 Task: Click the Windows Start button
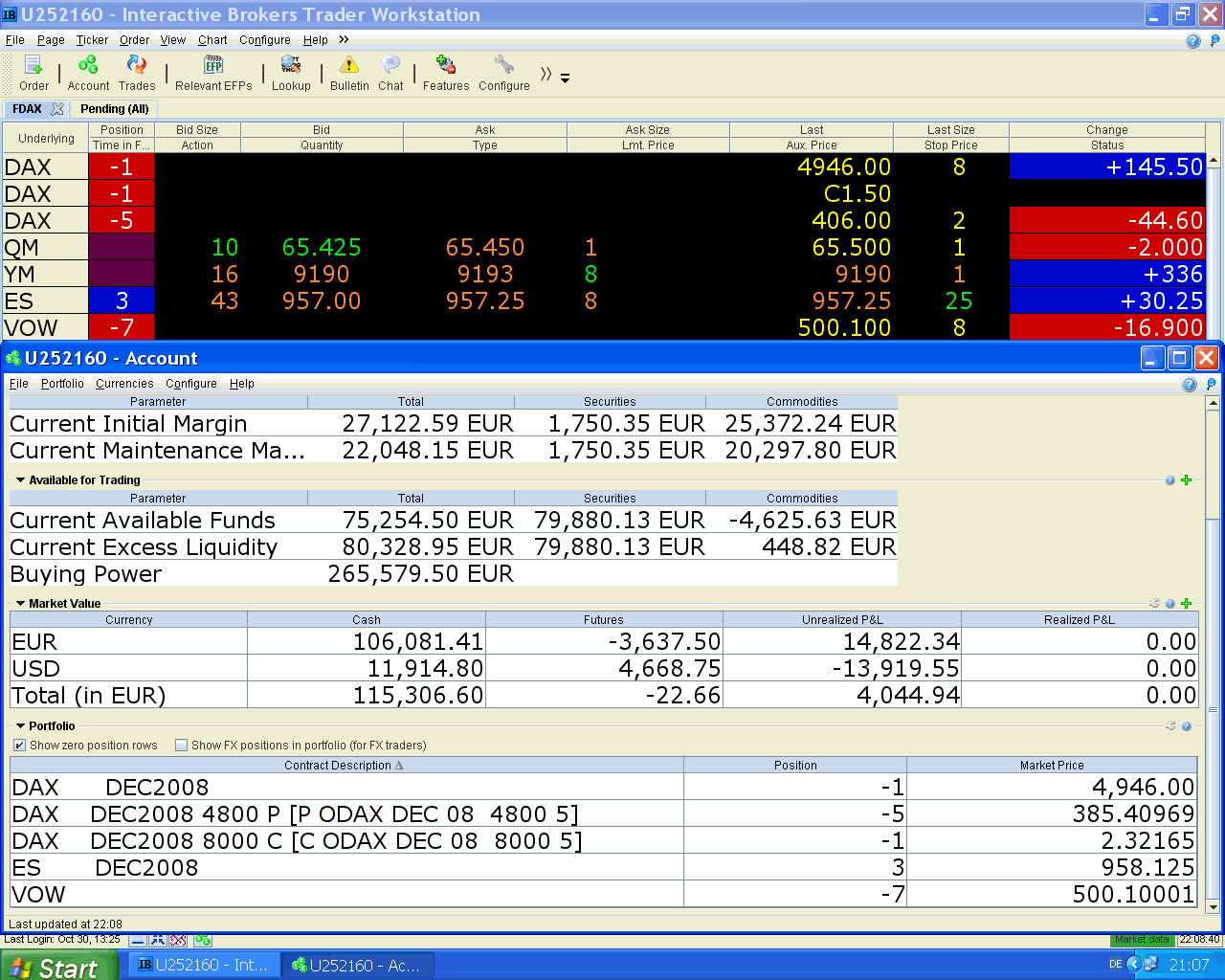click(57, 967)
